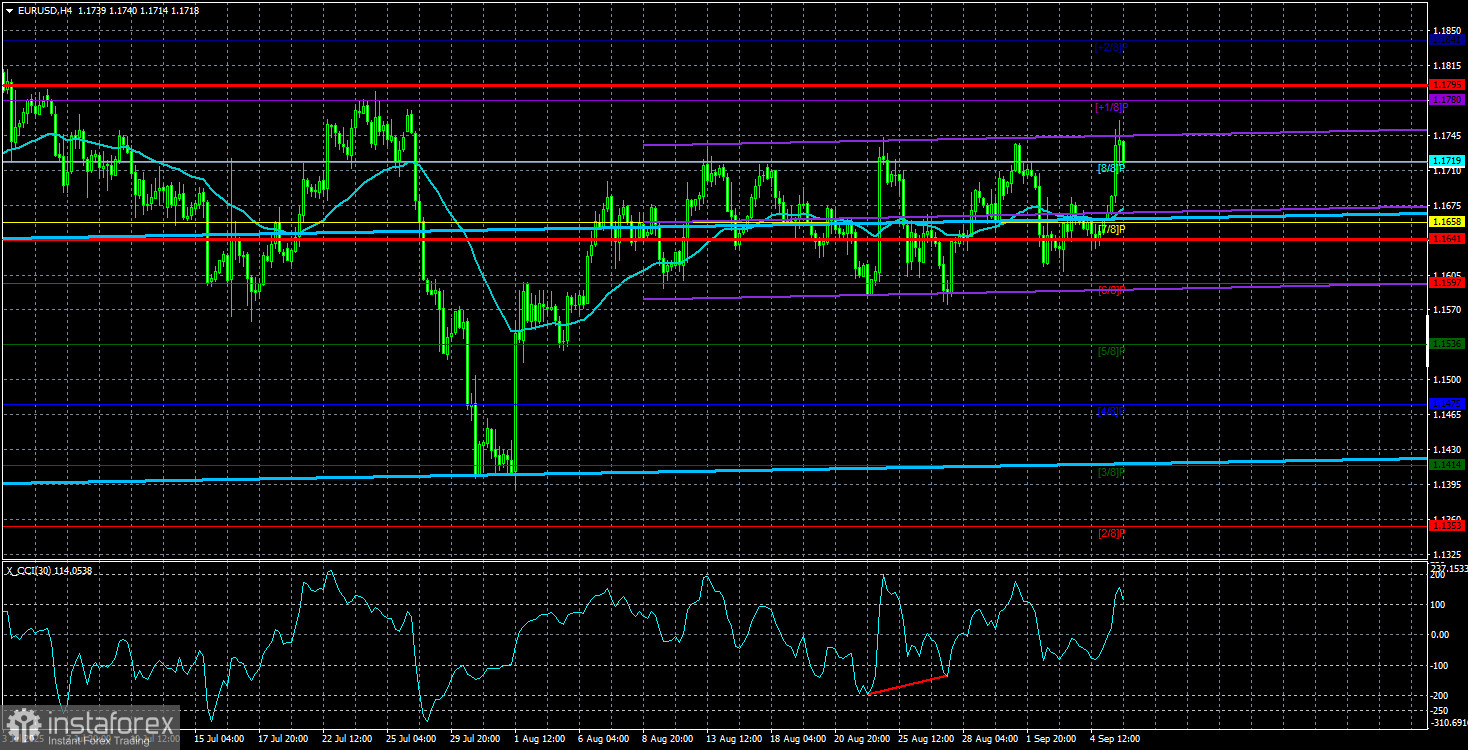Click the 1.1719 current price label

pos(1447,161)
